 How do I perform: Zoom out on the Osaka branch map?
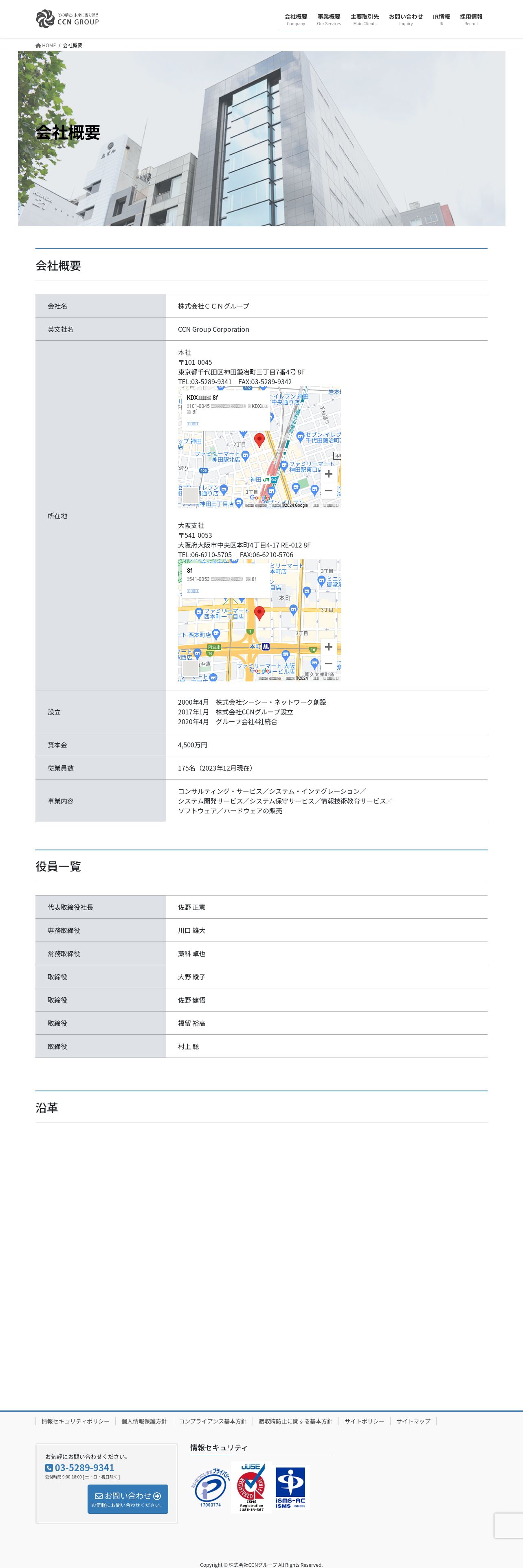[x=328, y=663]
